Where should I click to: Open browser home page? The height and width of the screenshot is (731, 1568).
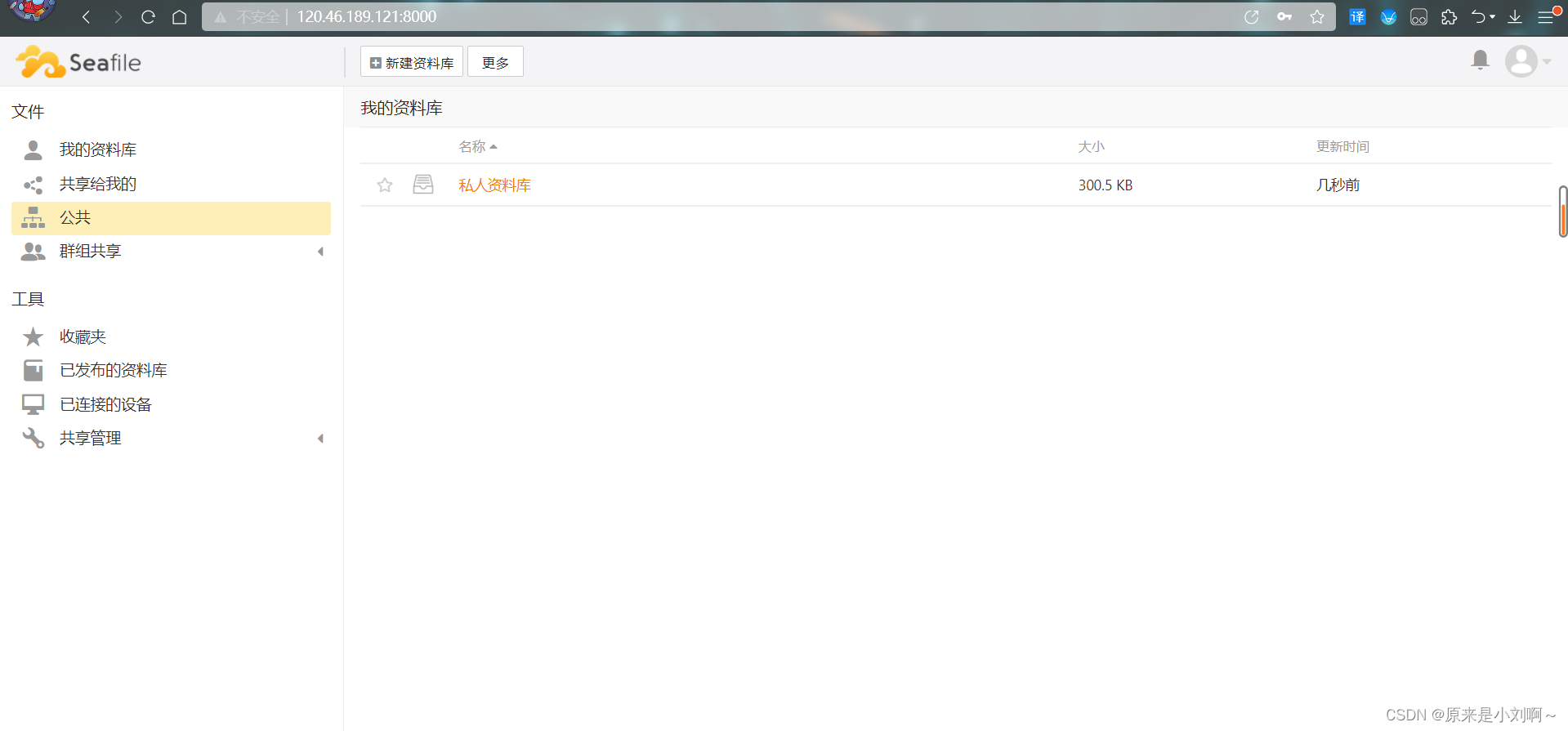pos(180,16)
